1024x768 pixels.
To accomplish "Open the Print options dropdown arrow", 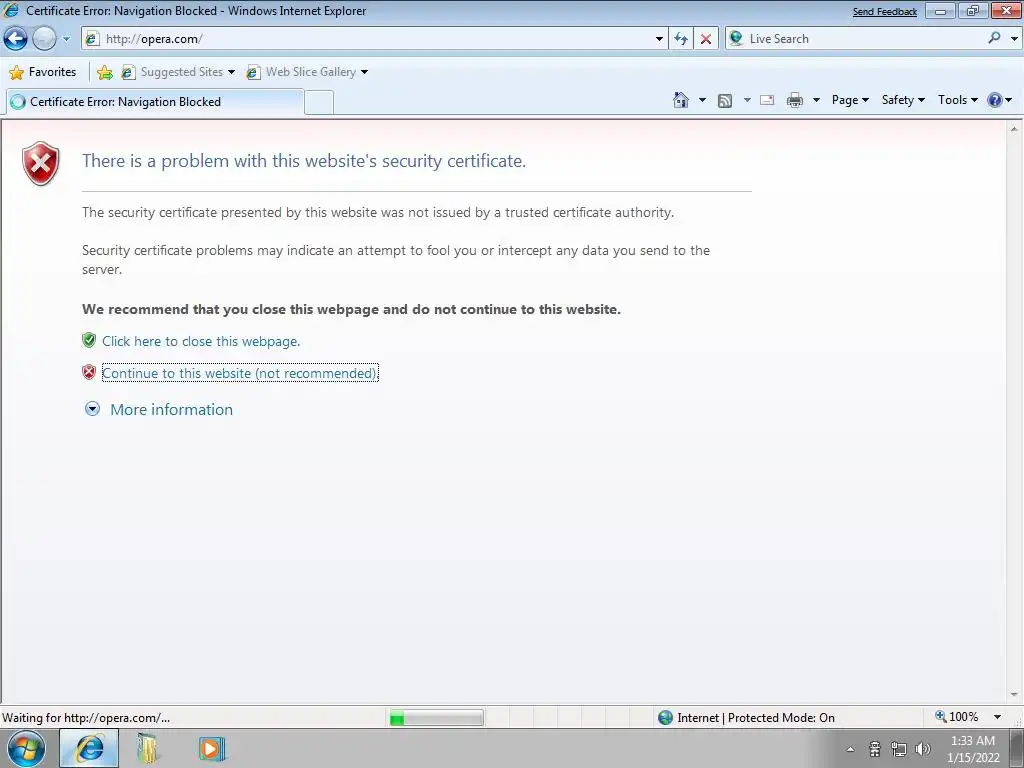I will click(816, 101).
